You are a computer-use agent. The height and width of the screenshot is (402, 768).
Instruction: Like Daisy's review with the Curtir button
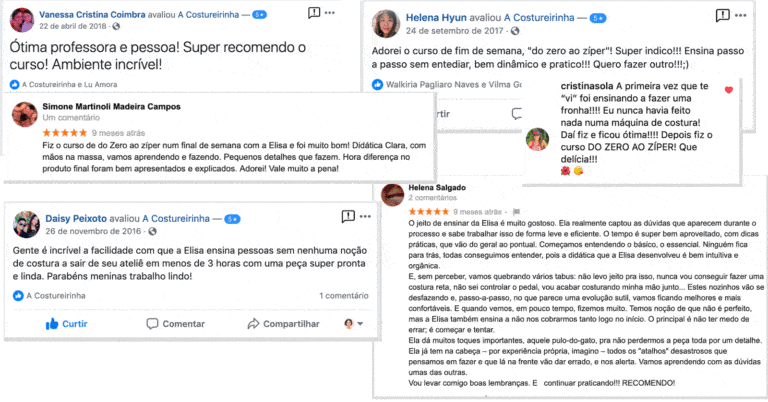(x=66, y=324)
